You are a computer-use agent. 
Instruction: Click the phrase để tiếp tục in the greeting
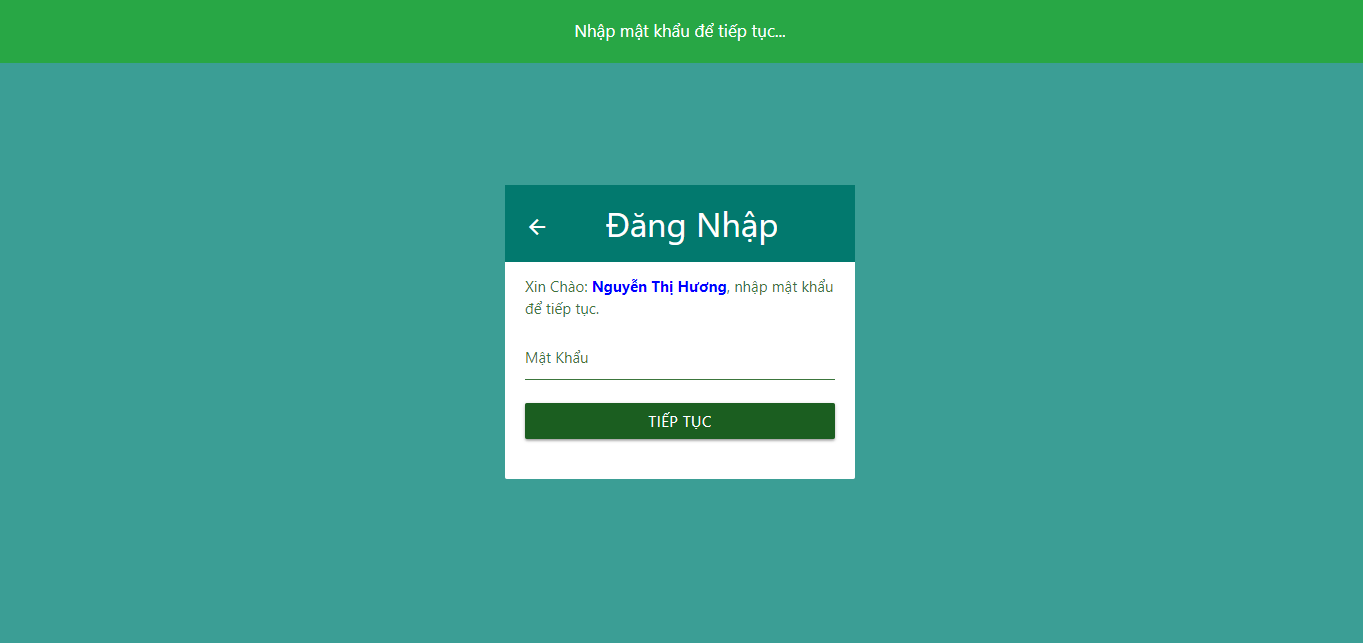point(562,309)
